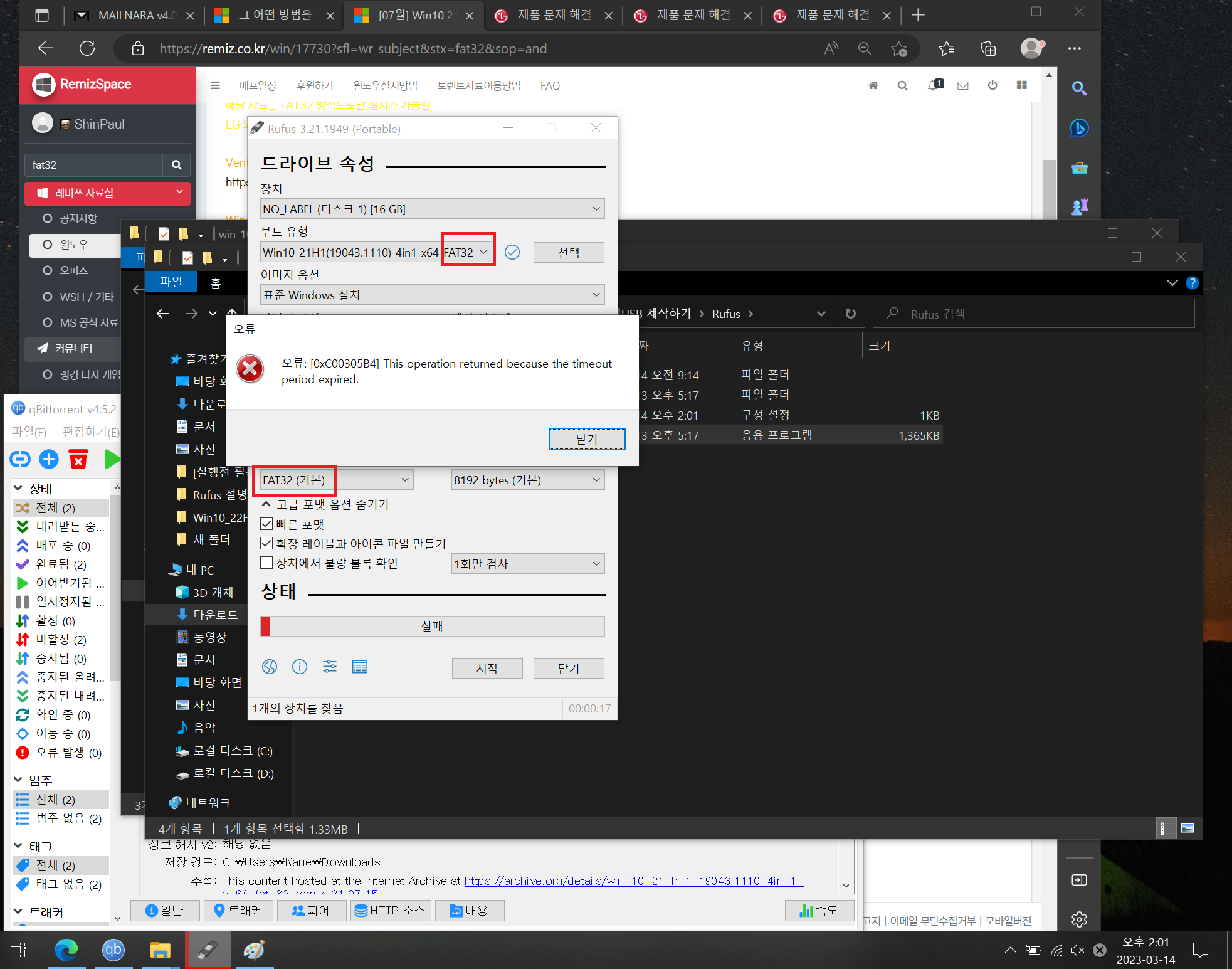Open the boot selection ISO dropdown
The image size is (1232, 969).
(376, 252)
